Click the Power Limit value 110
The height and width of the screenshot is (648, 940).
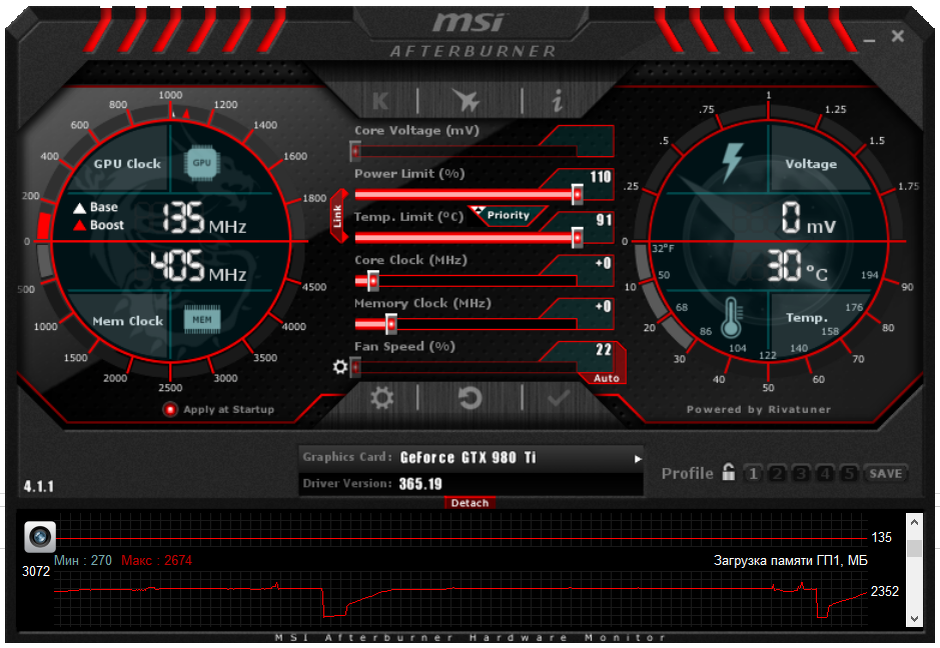coord(600,177)
